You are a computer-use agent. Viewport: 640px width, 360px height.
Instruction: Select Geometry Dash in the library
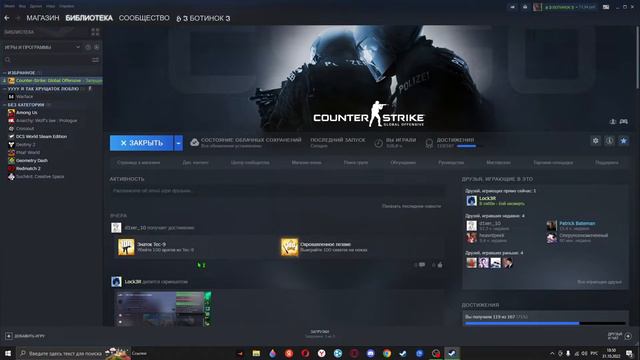32,160
